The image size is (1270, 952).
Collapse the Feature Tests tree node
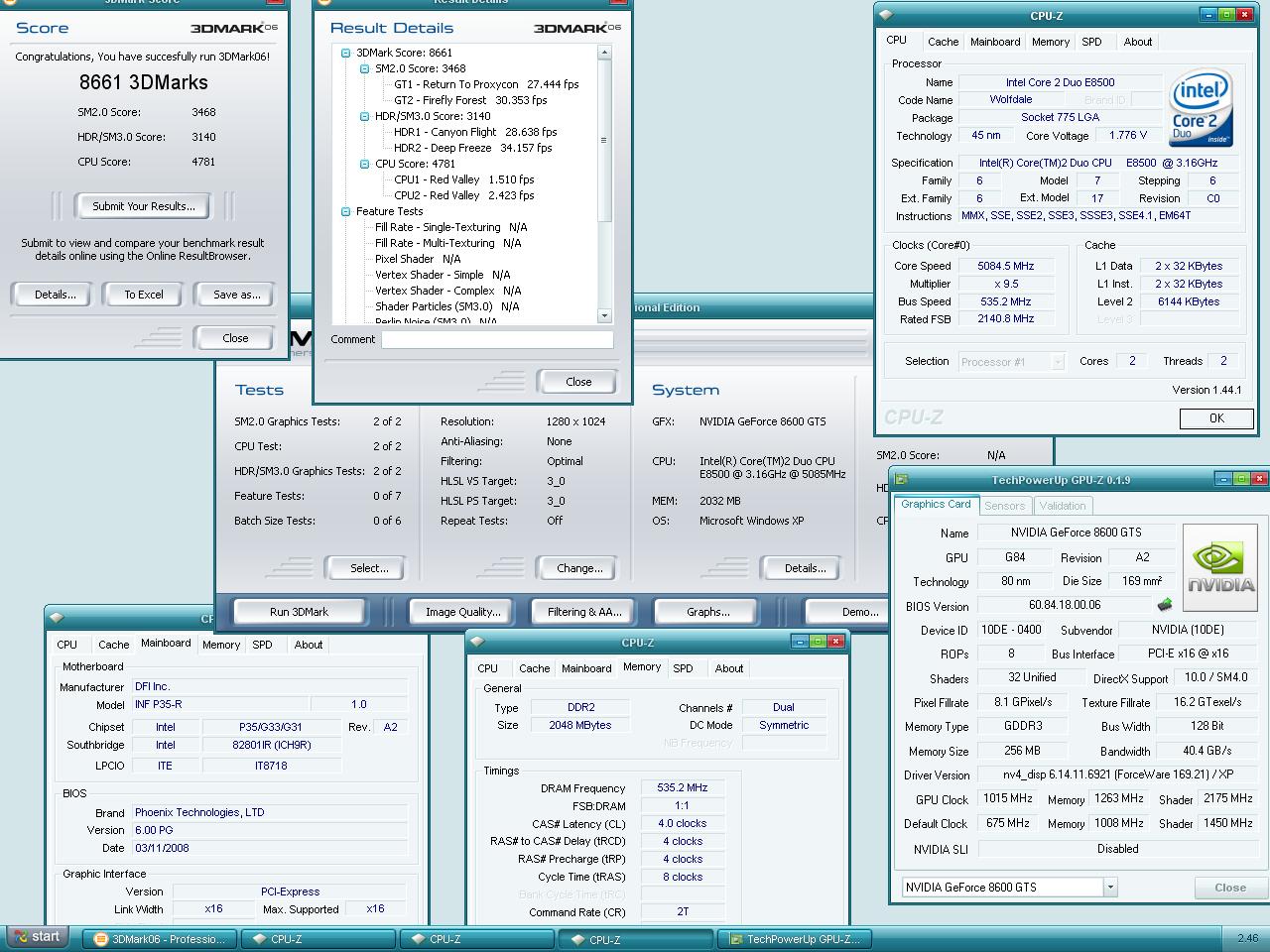coord(345,211)
